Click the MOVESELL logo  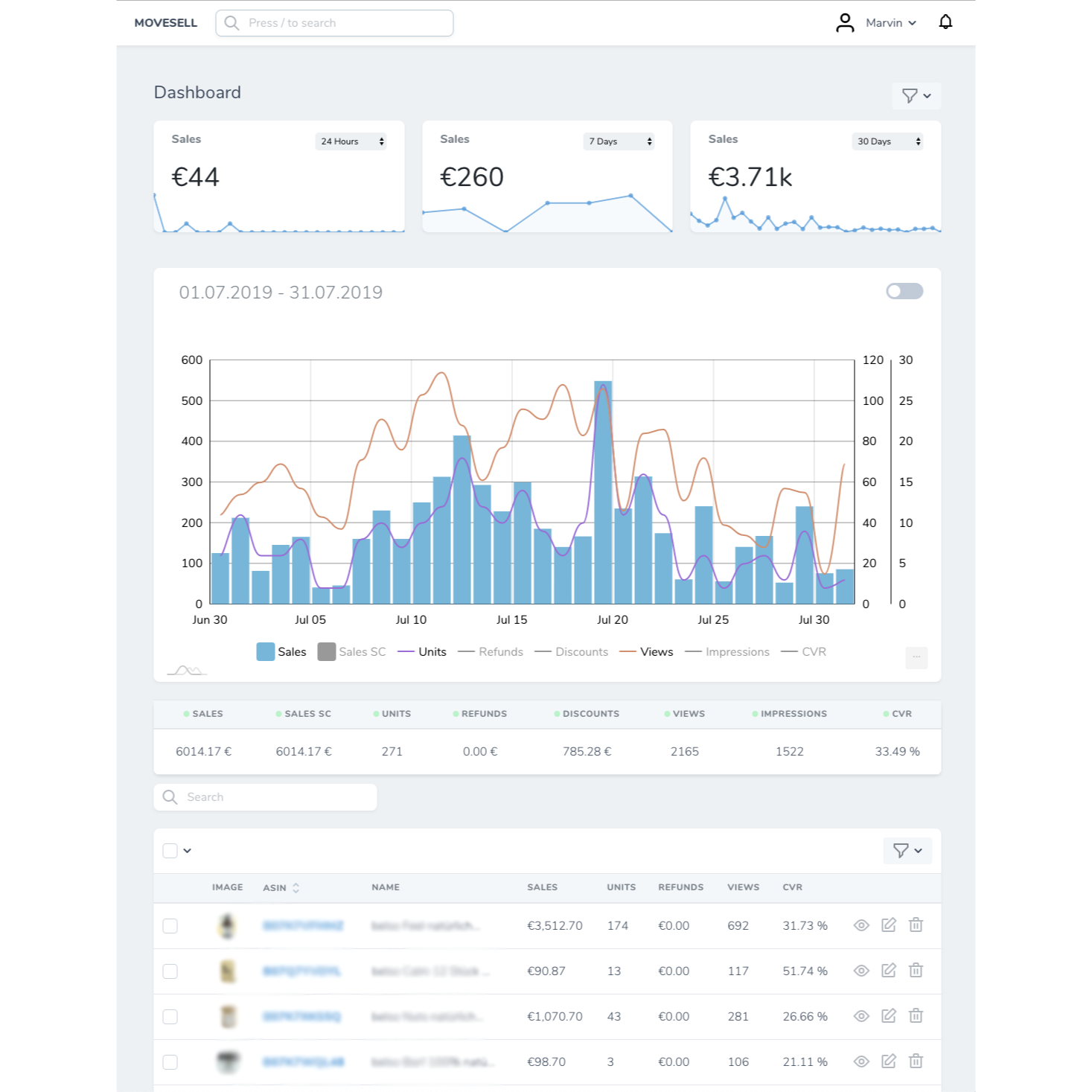[165, 22]
